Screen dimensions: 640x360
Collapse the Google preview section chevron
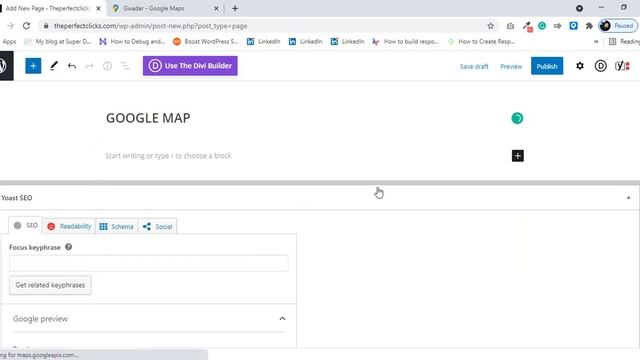pos(282,318)
